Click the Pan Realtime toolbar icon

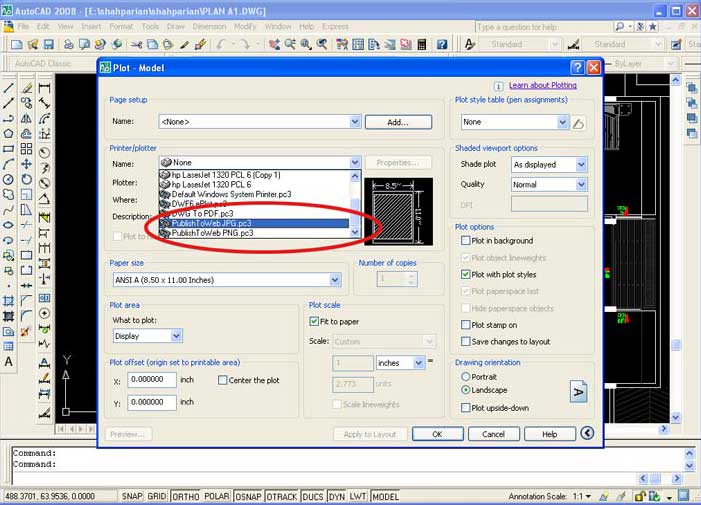(274, 44)
